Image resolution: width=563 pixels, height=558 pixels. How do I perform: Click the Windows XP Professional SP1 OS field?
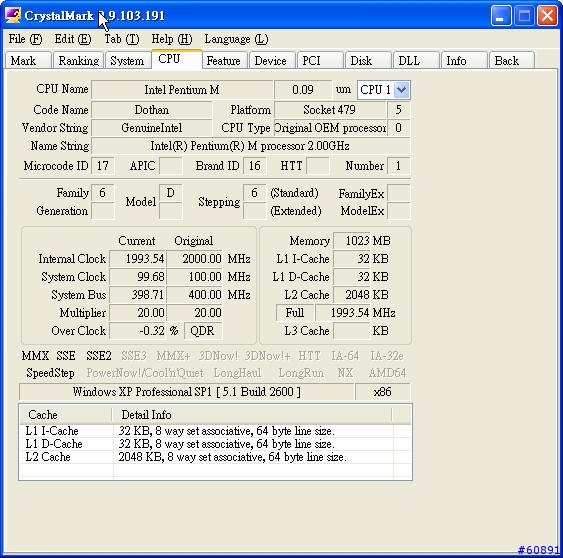tap(186, 392)
